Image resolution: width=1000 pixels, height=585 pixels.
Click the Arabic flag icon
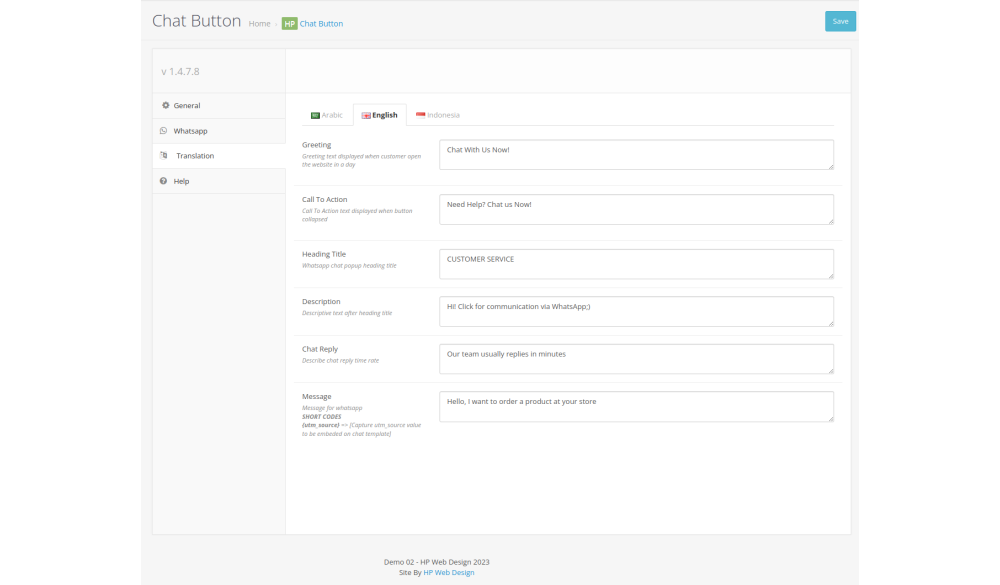(315, 115)
